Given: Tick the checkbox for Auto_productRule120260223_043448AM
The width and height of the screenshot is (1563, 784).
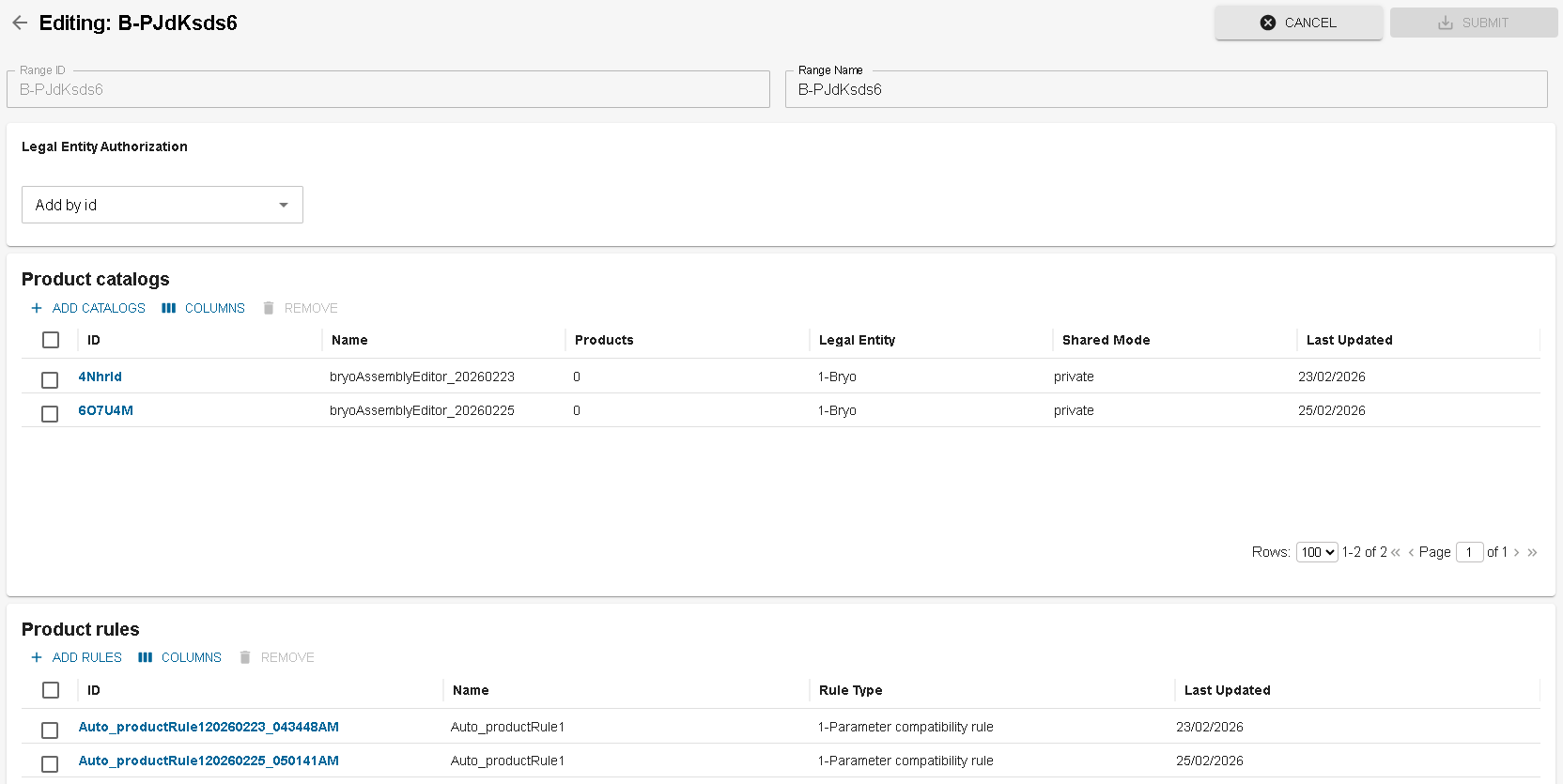Looking at the screenshot, I should click(x=50, y=730).
